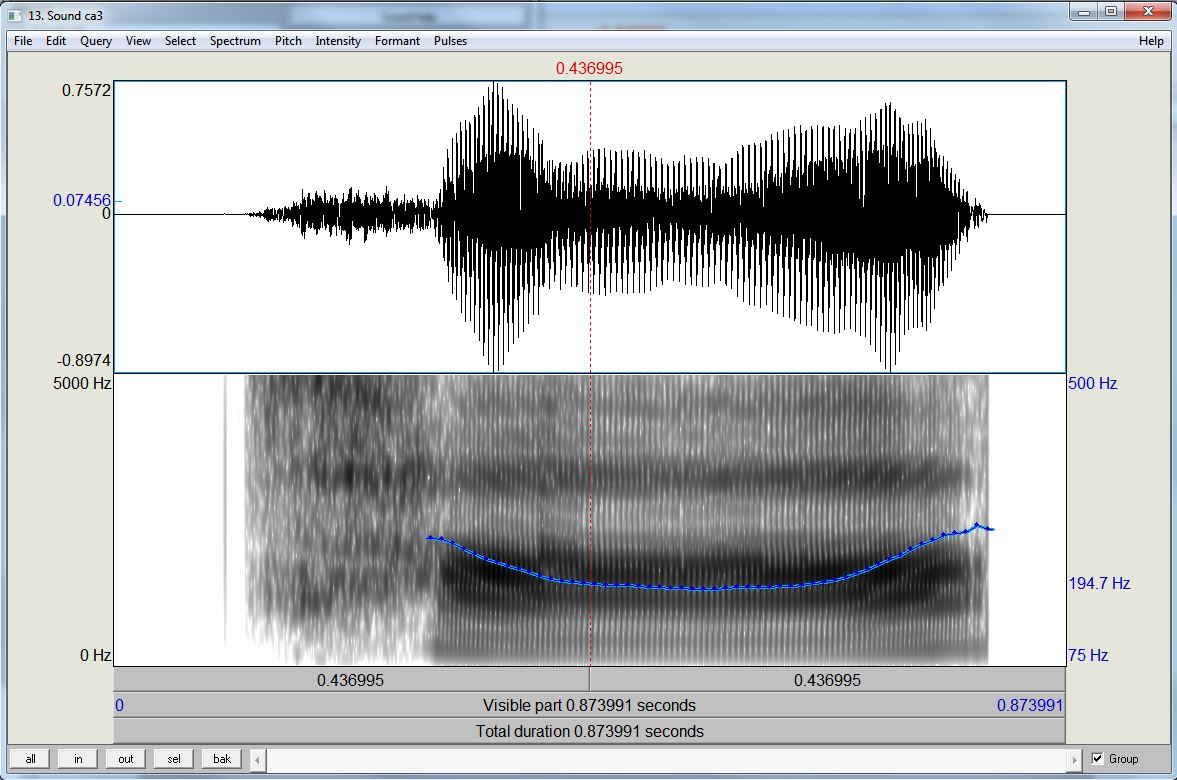Open the Select menu
This screenshot has height=780, width=1177.
tap(180, 41)
